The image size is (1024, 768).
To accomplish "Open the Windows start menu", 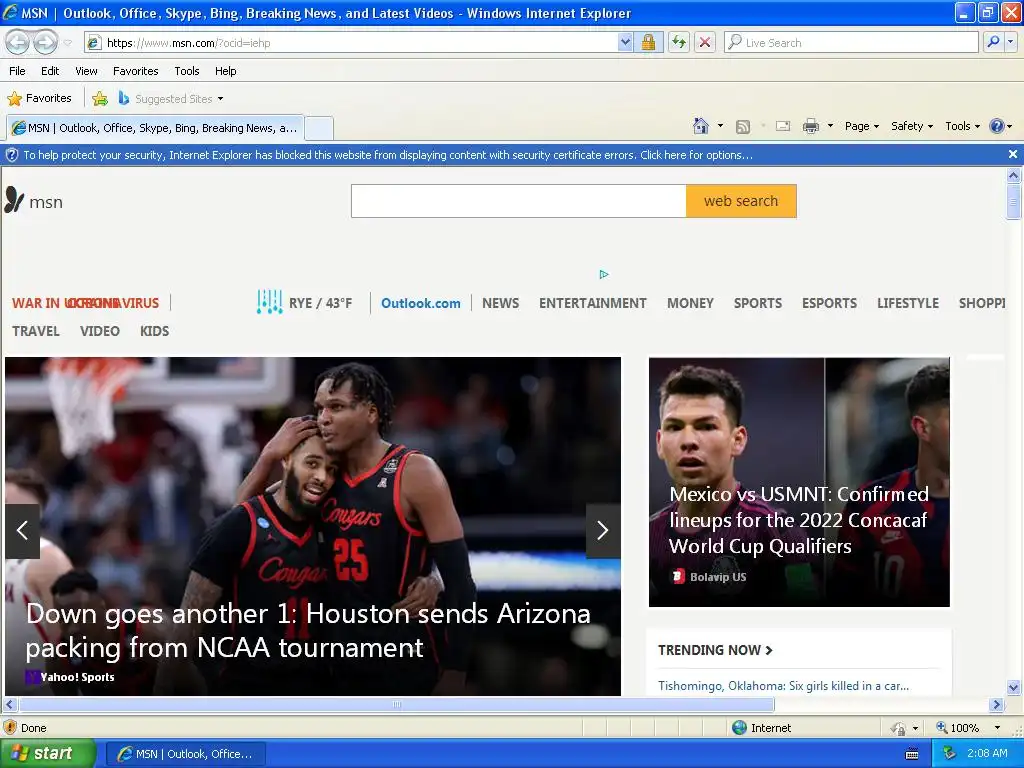I will 47,753.
